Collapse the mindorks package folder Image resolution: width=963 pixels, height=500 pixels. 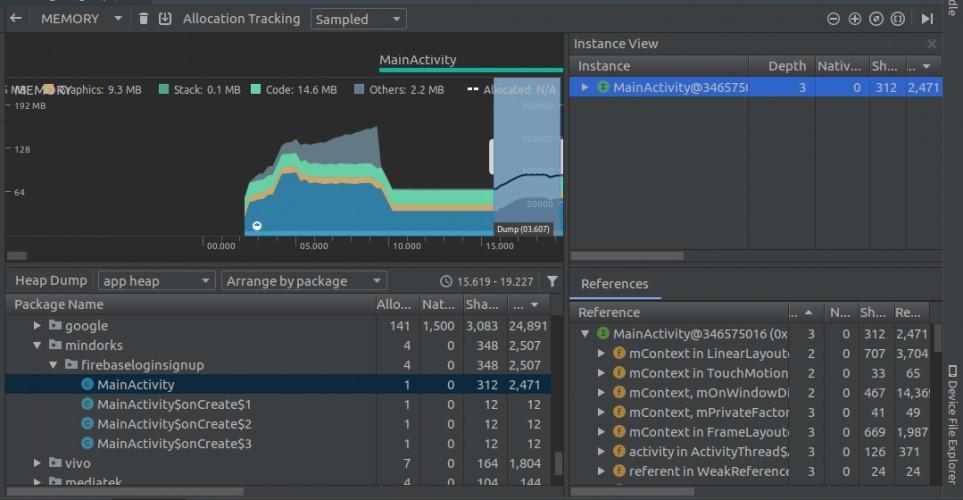pos(38,345)
